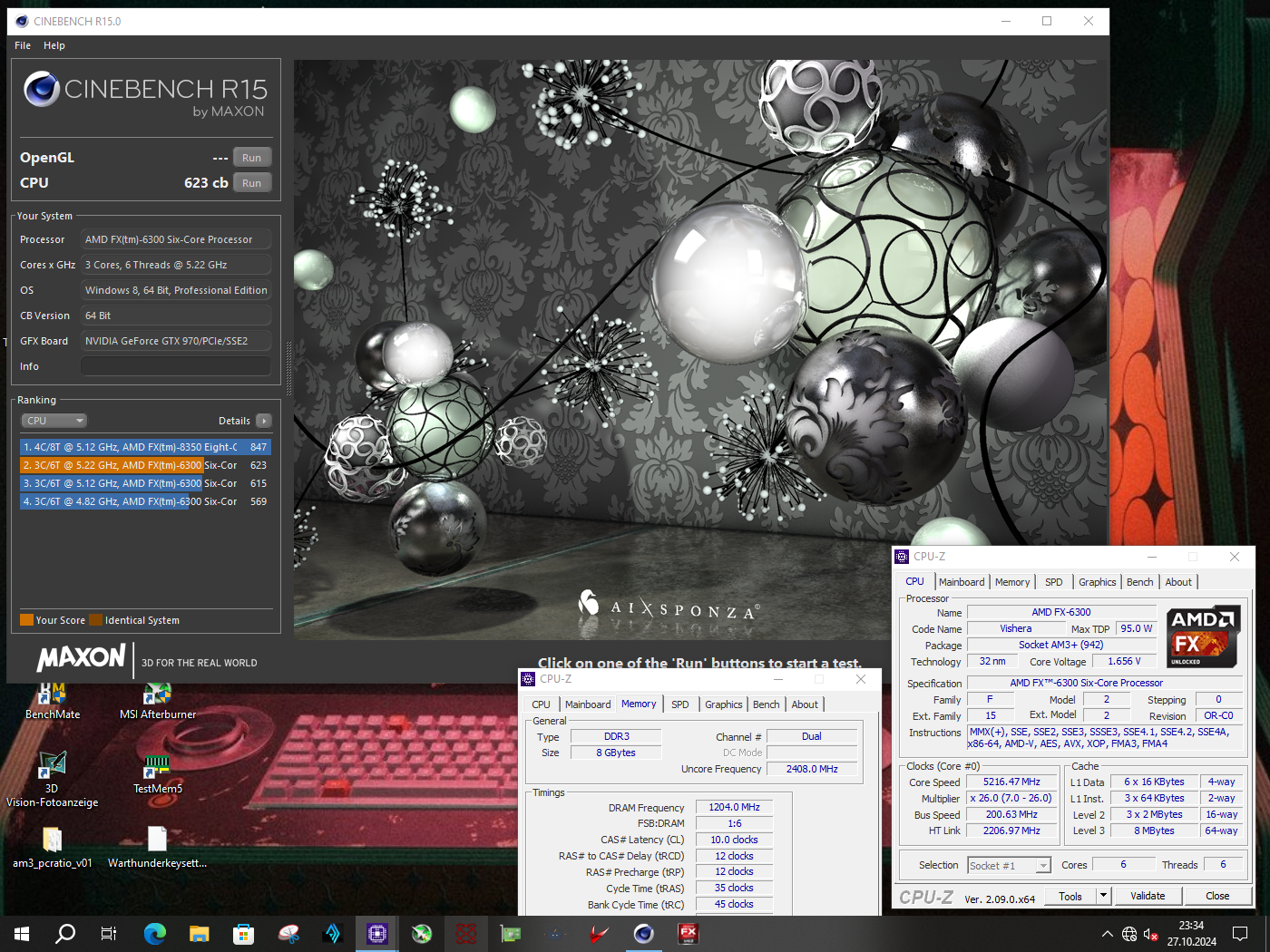This screenshot has height=952, width=1270.
Task: Open the MSI Afterburner desktop shortcut
Action: tap(158, 700)
